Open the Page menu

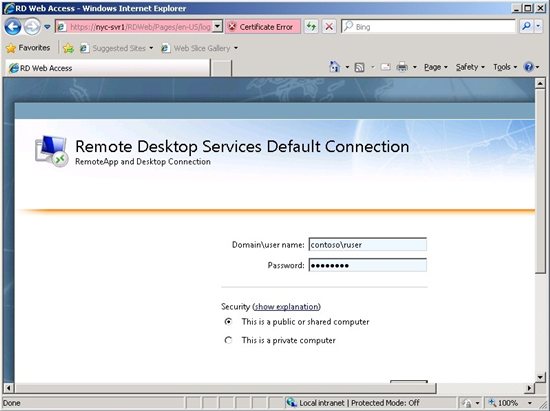436,67
